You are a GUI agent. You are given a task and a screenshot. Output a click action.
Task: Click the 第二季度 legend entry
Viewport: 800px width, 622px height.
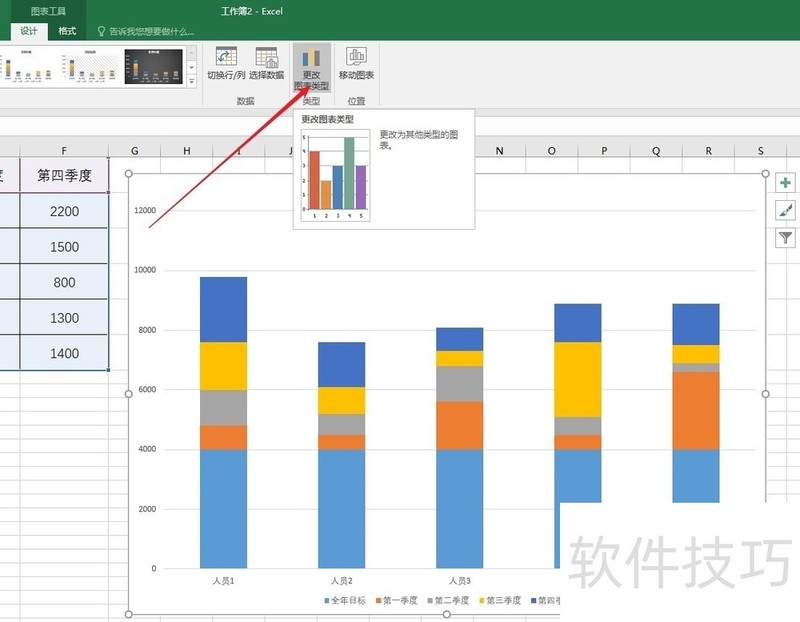(448, 601)
